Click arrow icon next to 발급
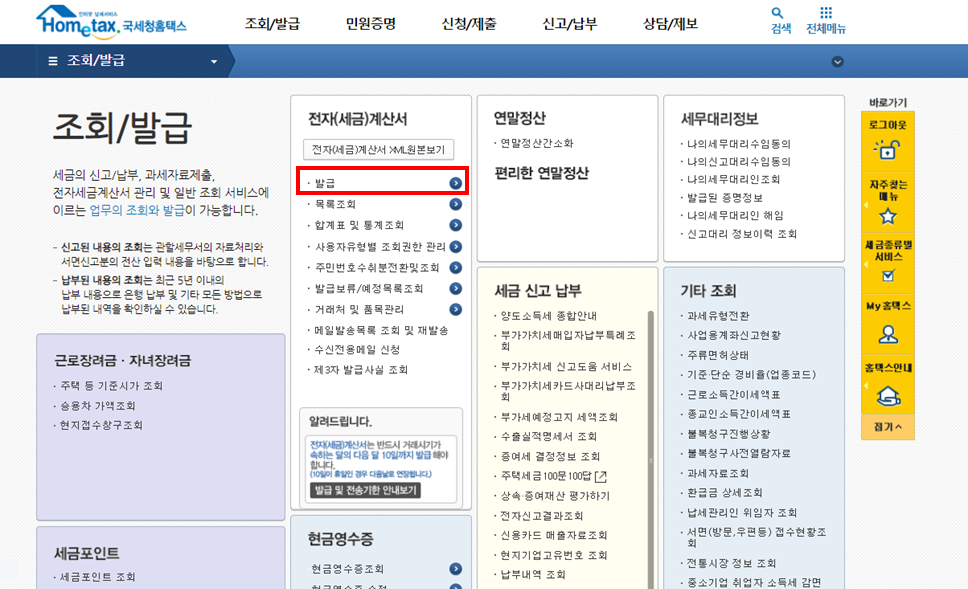Screen dimensions: 968x589 [456, 183]
